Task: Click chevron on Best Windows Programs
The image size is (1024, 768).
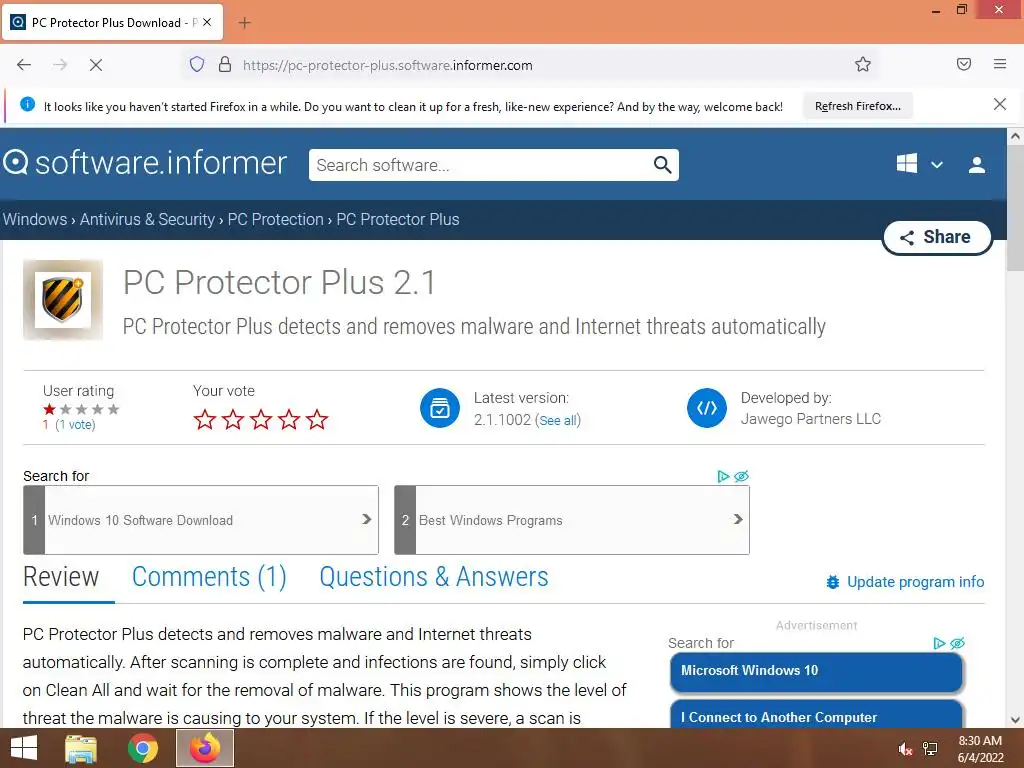Action: click(x=737, y=519)
